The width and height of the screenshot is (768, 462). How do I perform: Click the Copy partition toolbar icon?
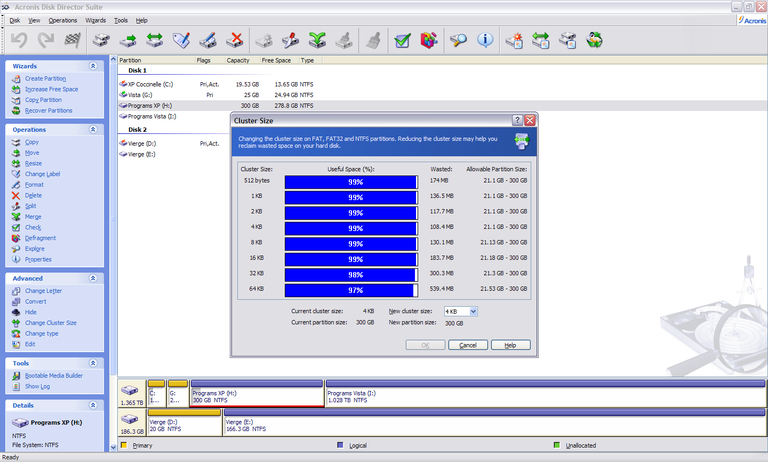[x=101, y=40]
